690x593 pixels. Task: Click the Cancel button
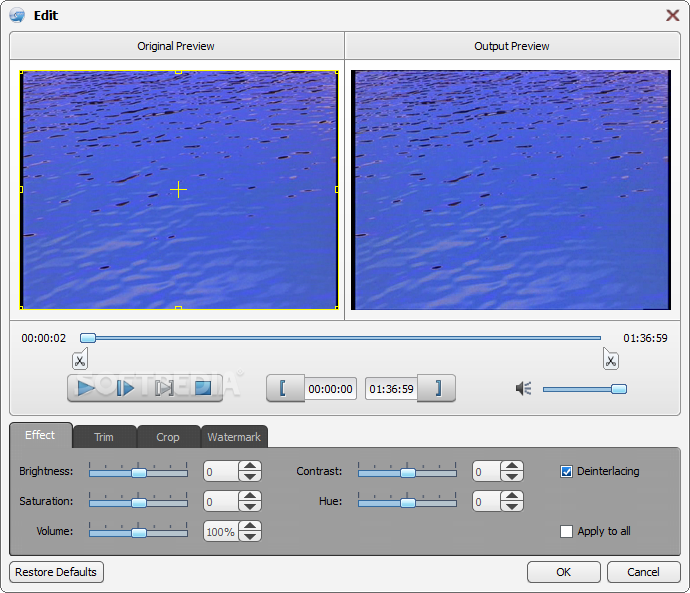point(644,572)
